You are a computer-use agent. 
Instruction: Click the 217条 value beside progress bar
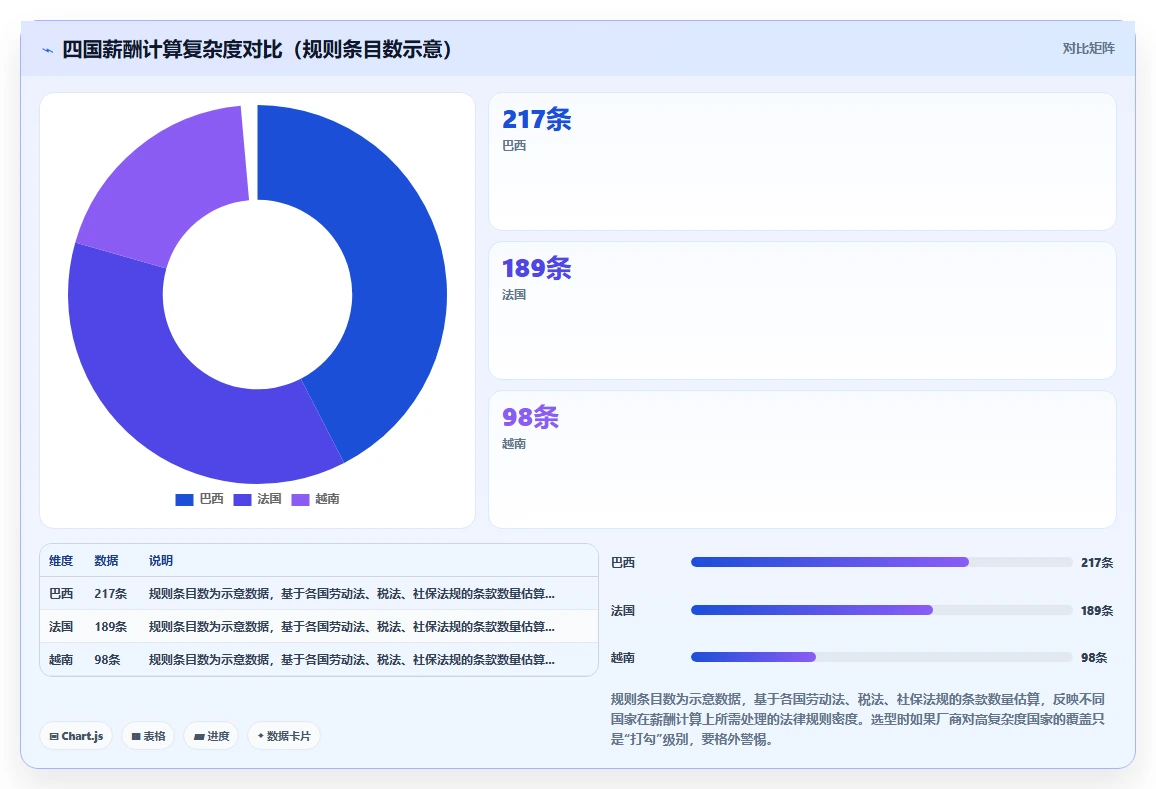[1097, 563]
